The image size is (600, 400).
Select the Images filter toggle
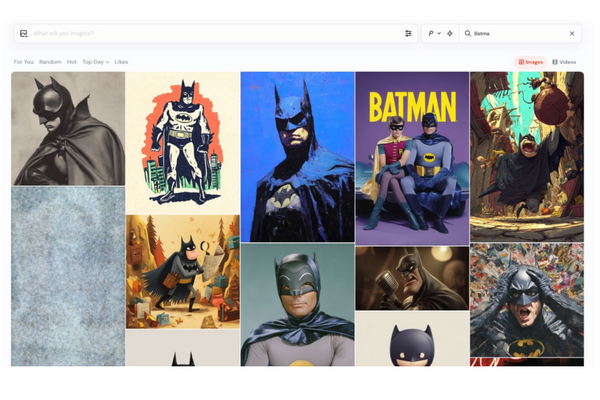(530, 62)
